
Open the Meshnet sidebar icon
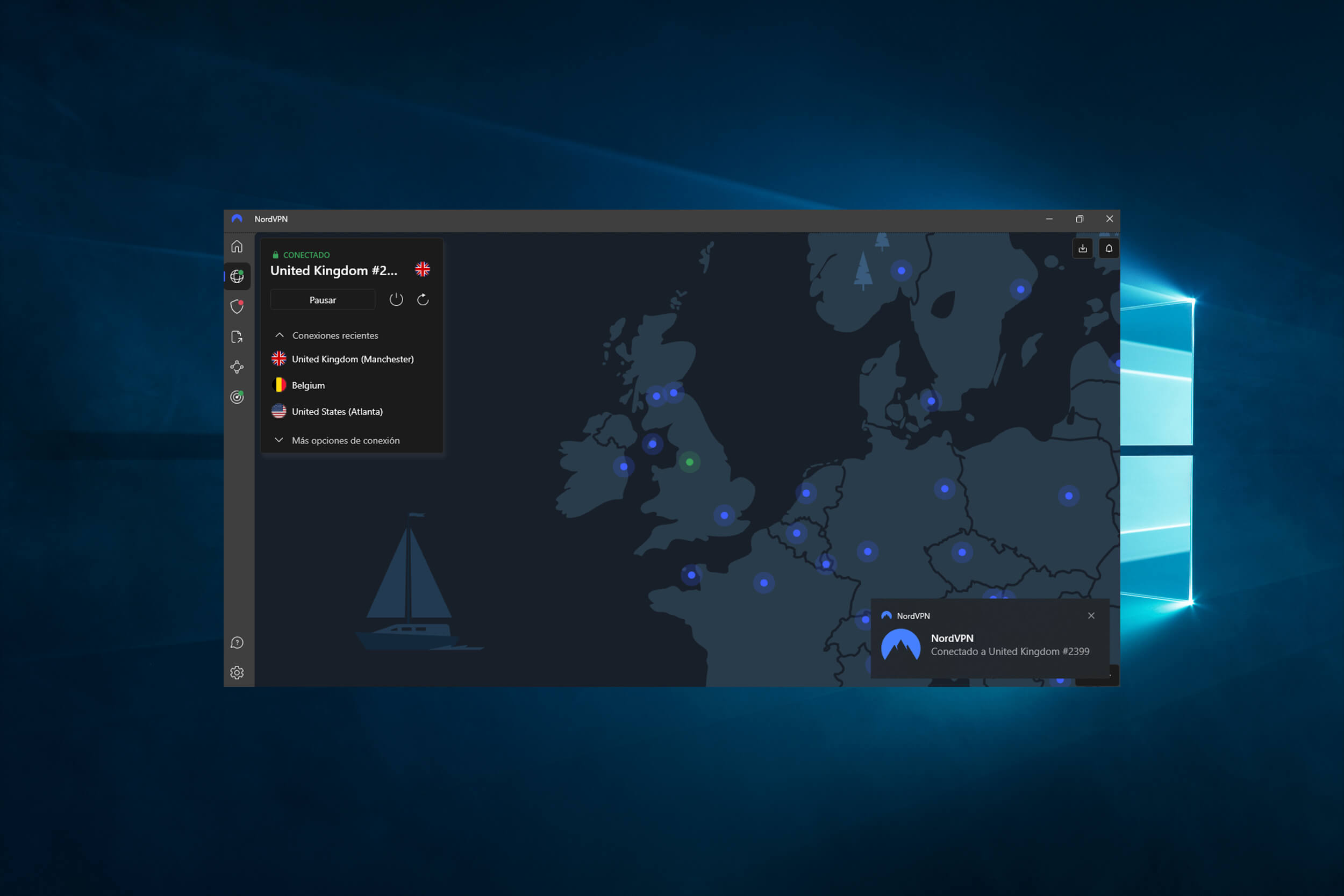click(237, 367)
